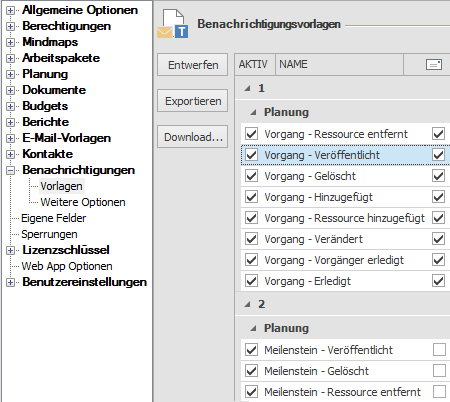
Task: Select row text Vorgang - Hinzugefügt
Action: point(319,197)
